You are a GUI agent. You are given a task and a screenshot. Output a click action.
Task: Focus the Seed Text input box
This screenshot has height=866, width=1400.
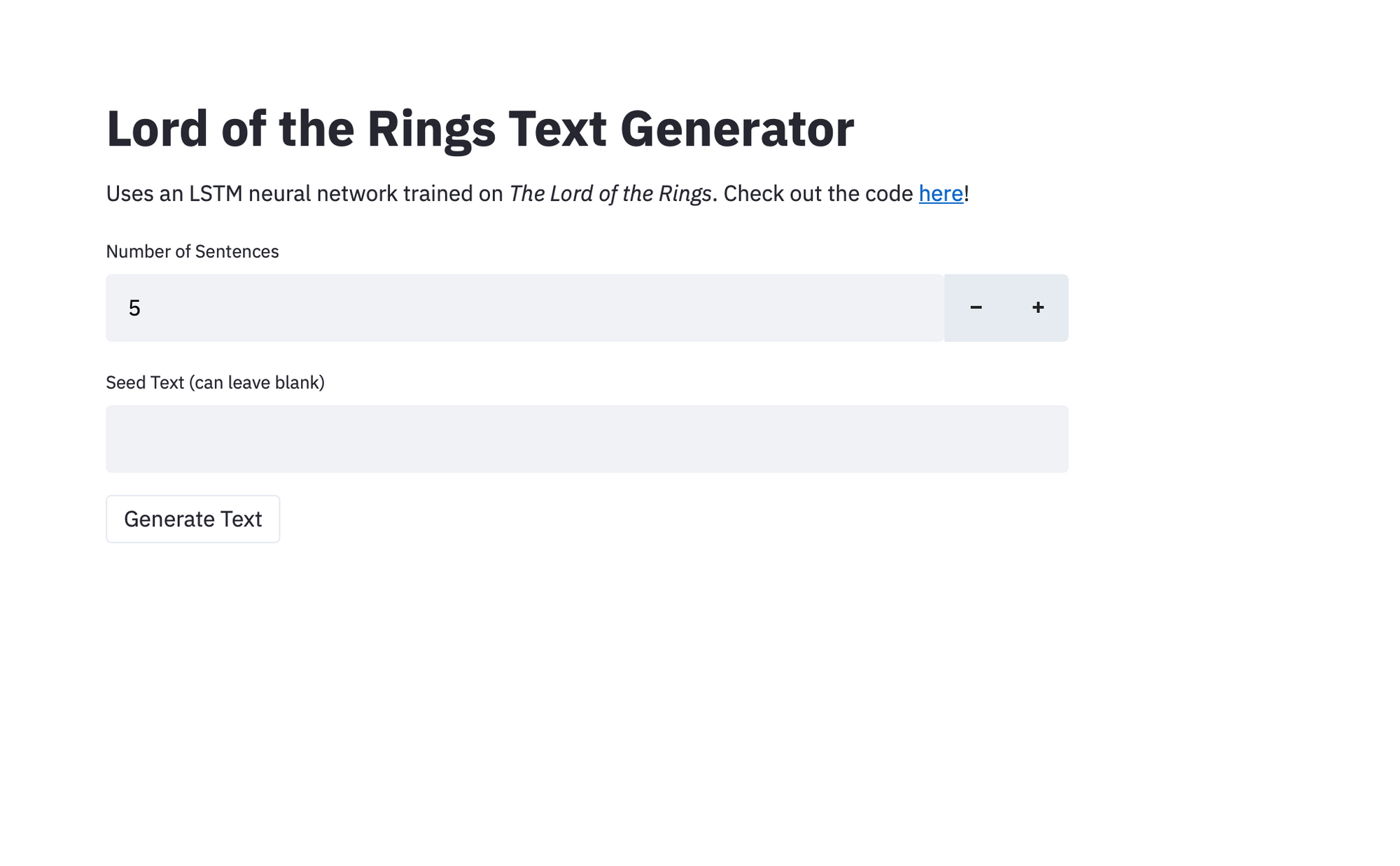tap(587, 439)
